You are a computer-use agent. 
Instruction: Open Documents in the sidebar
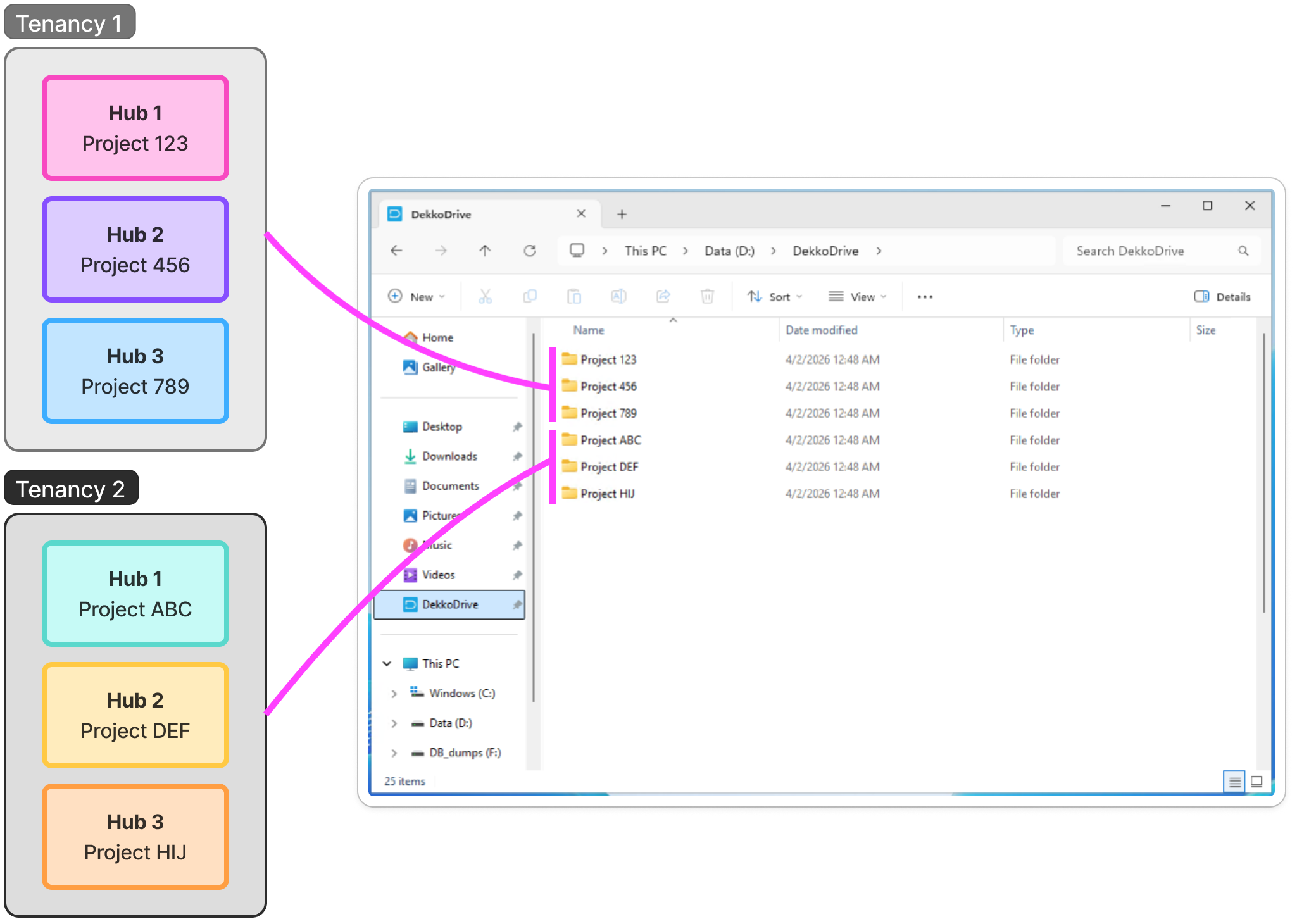[x=450, y=486]
